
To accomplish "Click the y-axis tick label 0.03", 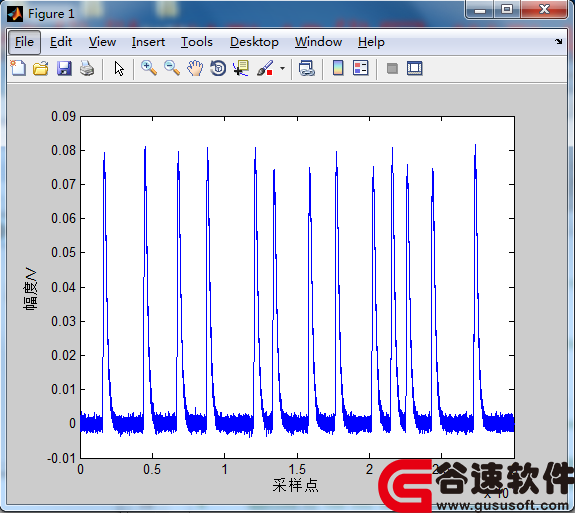I will 63,321.
